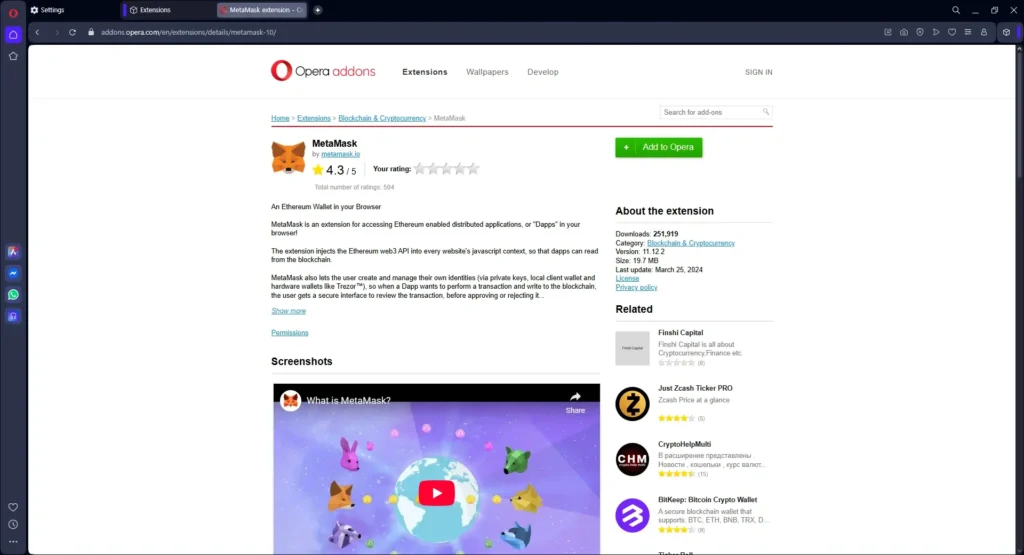Click the CHM logo thumbnail
Image resolution: width=1024 pixels, height=555 pixels.
click(x=632, y=459)
